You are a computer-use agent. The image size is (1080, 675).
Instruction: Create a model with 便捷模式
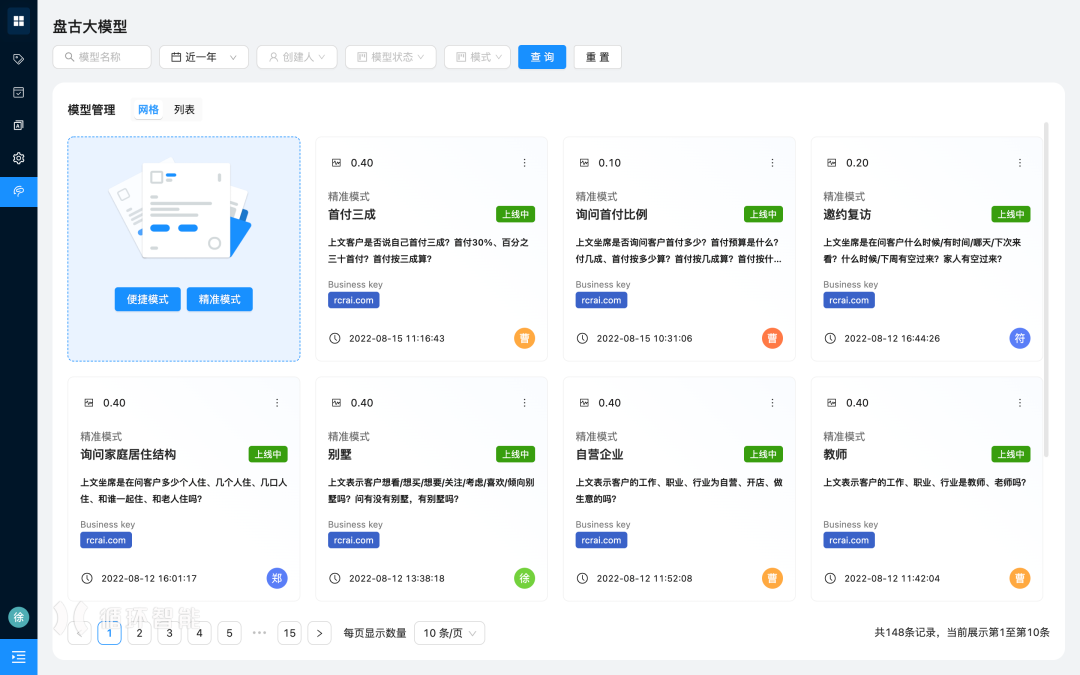(147, 299)
